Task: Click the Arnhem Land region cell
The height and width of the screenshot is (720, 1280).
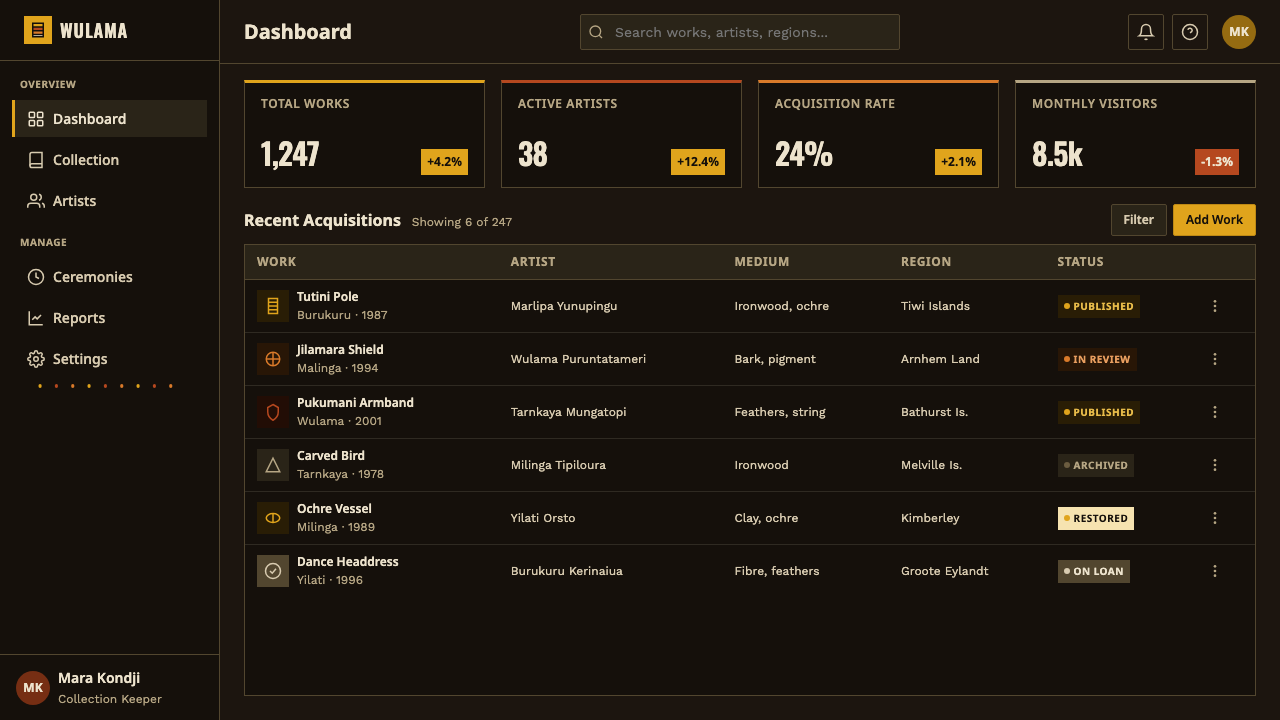Action: [940, 359]
